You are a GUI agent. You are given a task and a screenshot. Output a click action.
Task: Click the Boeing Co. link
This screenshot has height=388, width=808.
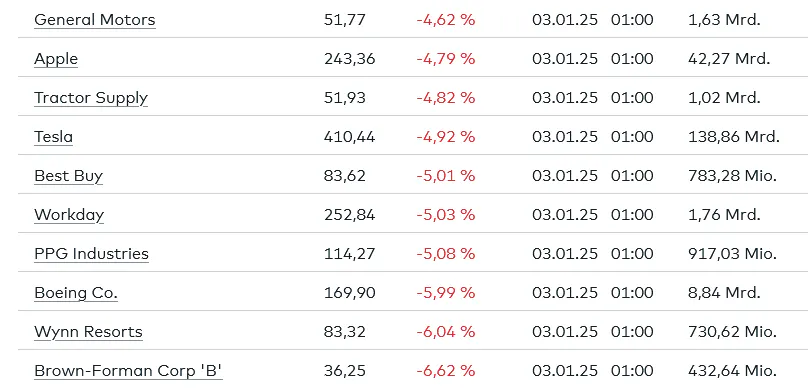[x=76, y=293]
